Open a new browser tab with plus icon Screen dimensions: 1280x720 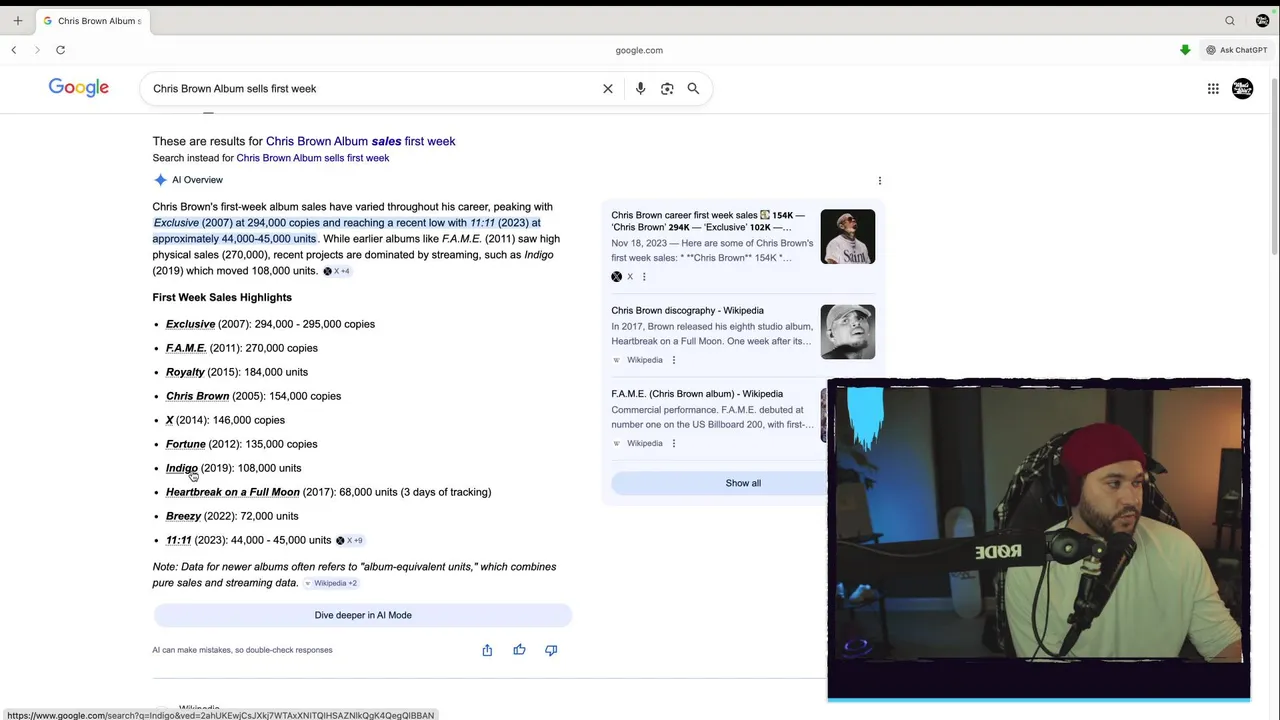(17, 20)
